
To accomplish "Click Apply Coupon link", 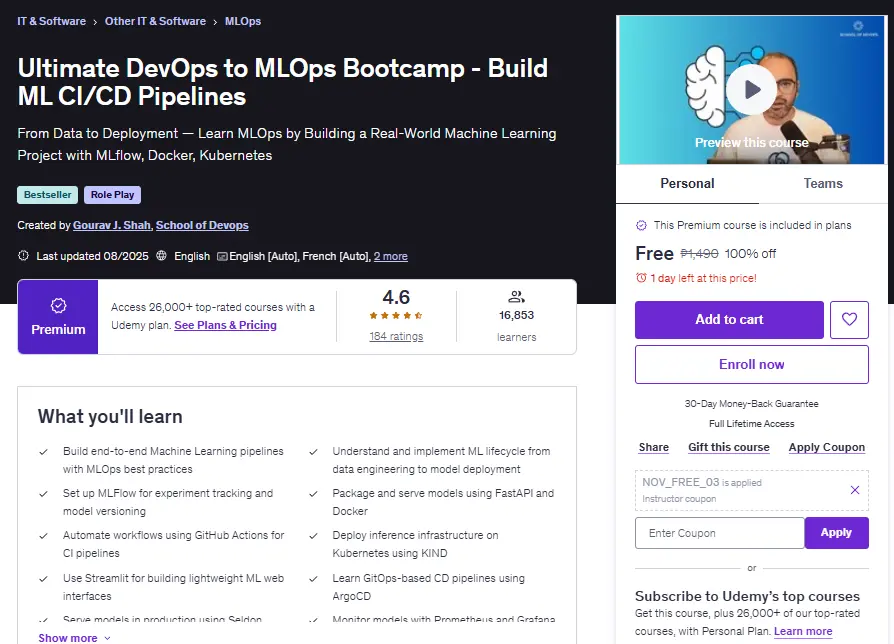I will click(x=827, y=447).
